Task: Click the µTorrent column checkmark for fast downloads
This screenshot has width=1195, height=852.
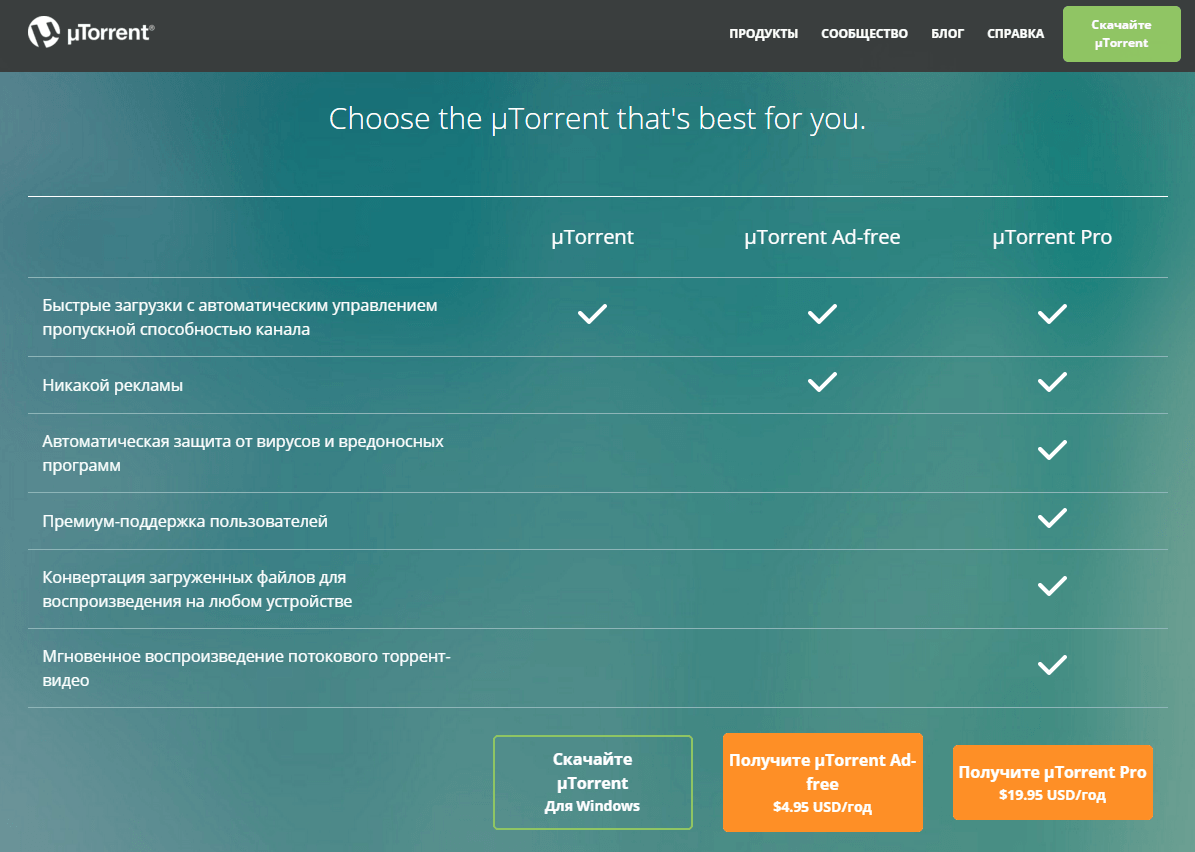Action: click(x=592, y=315)
